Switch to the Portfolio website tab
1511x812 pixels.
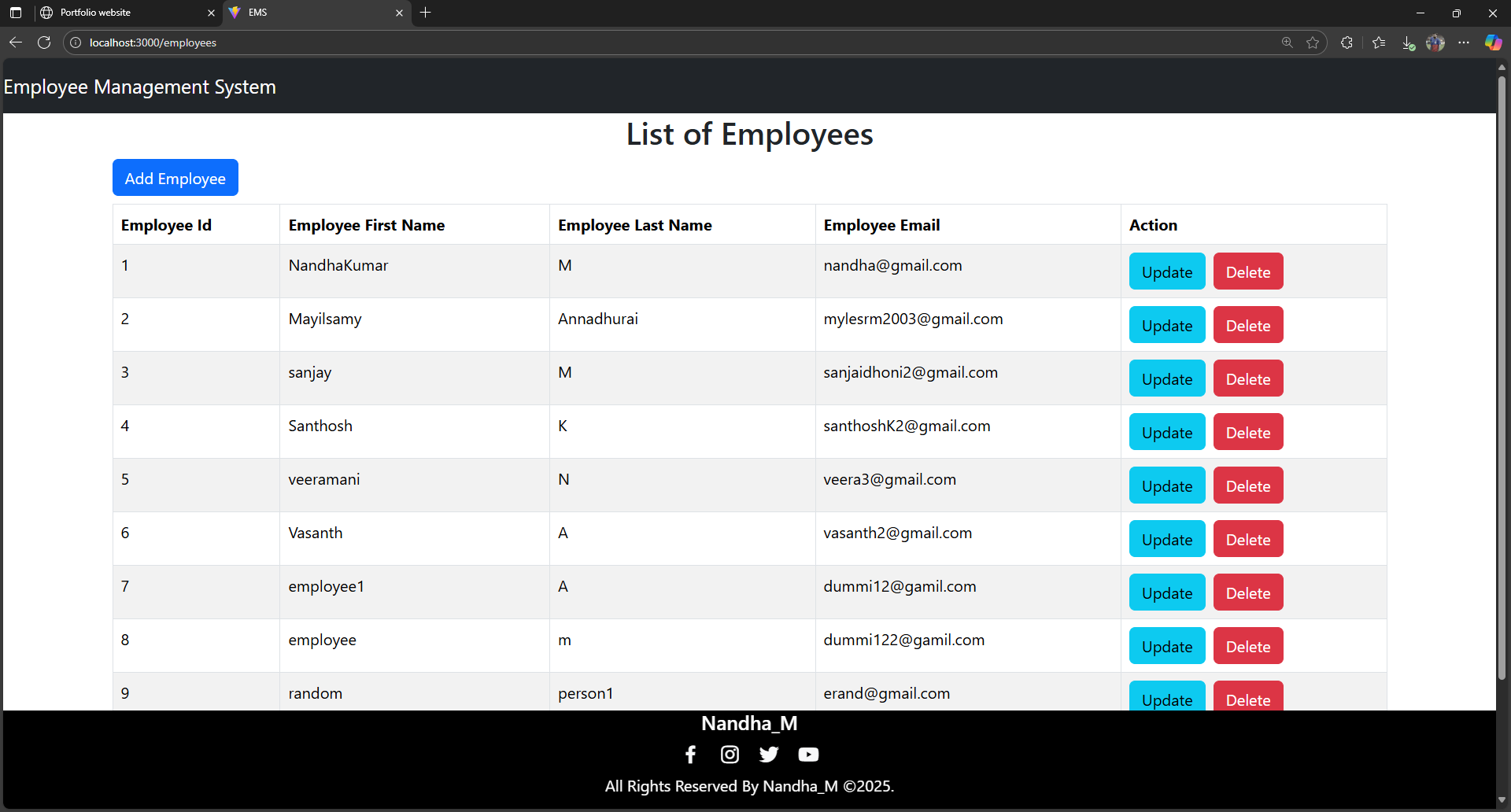pyautogui.click(x=118, y=13)
